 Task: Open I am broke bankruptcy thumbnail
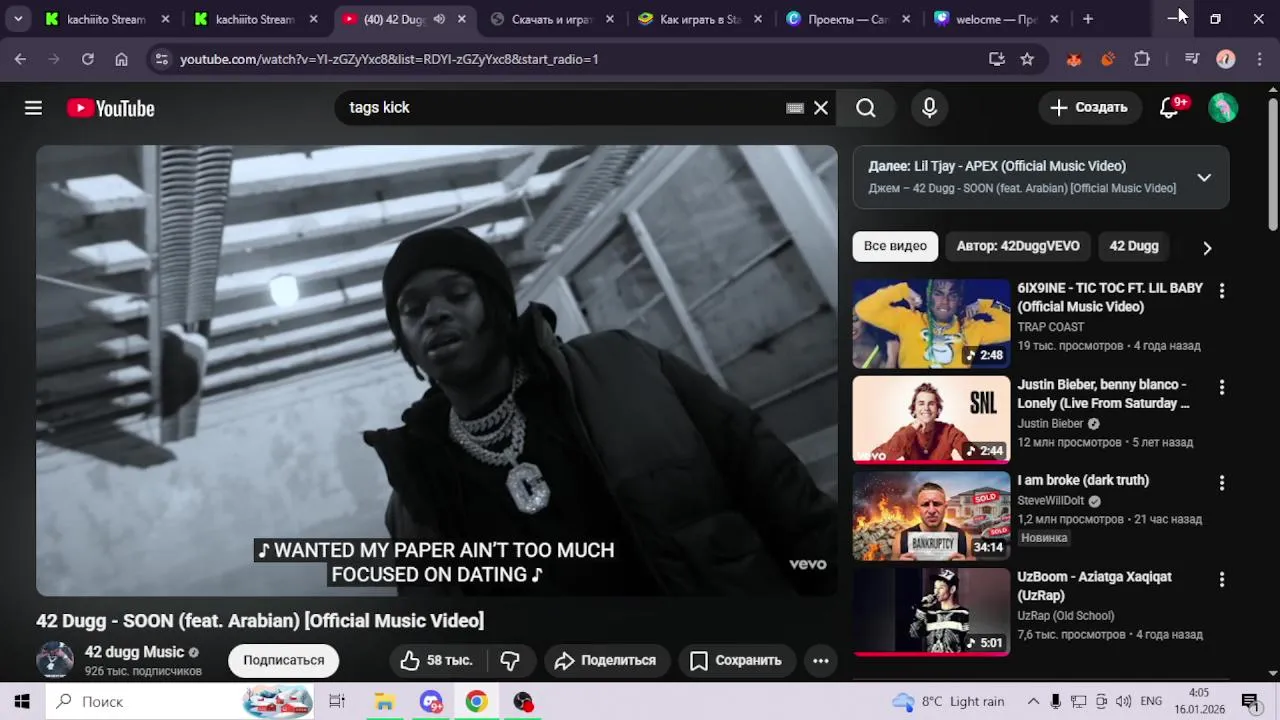point(931,516)
